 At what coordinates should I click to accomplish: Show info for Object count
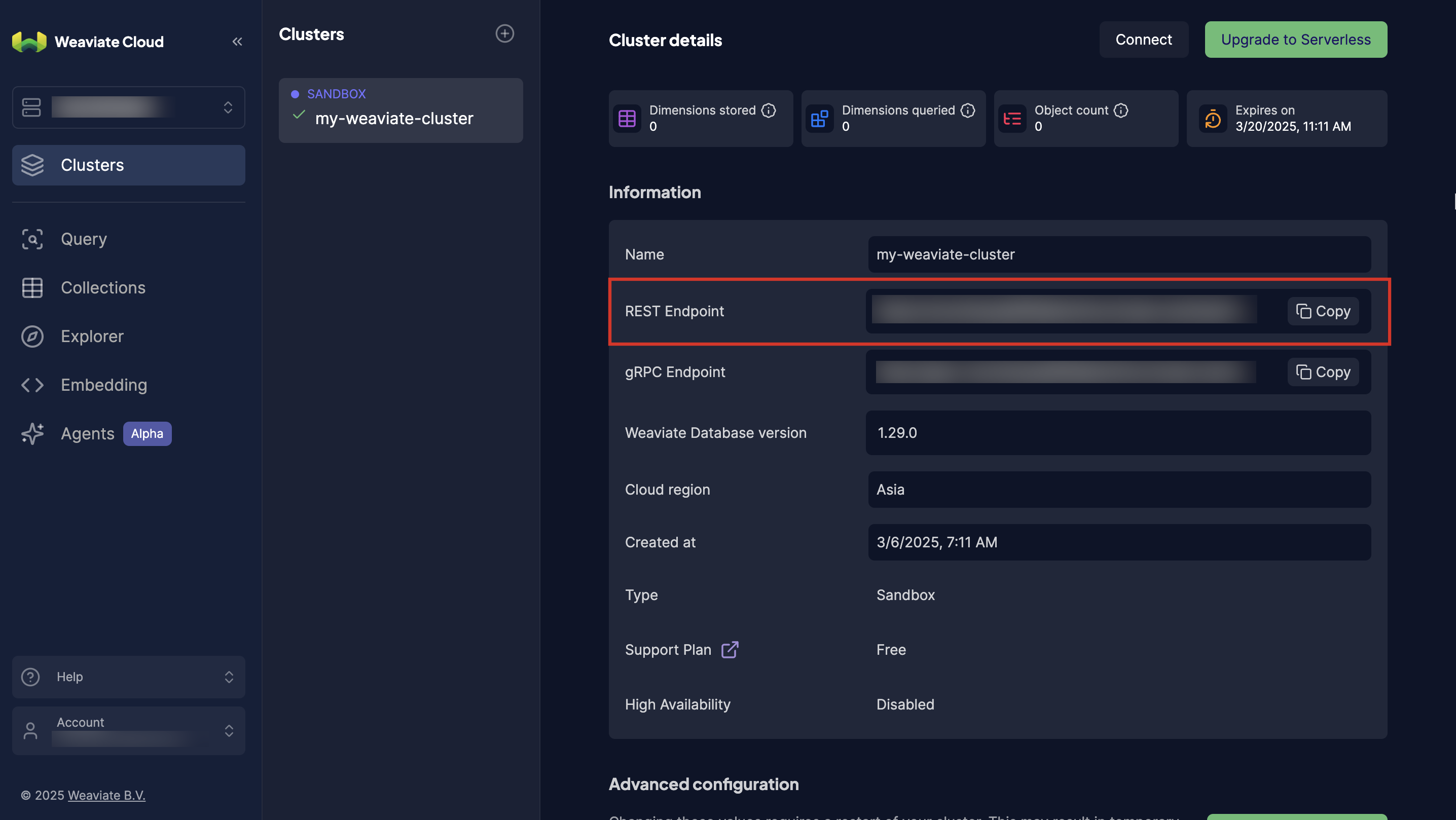1120,110
